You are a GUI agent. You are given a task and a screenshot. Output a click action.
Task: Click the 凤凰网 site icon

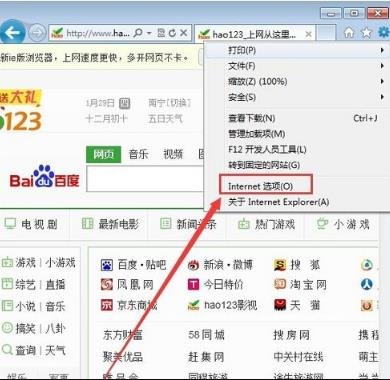coord(107,285)
